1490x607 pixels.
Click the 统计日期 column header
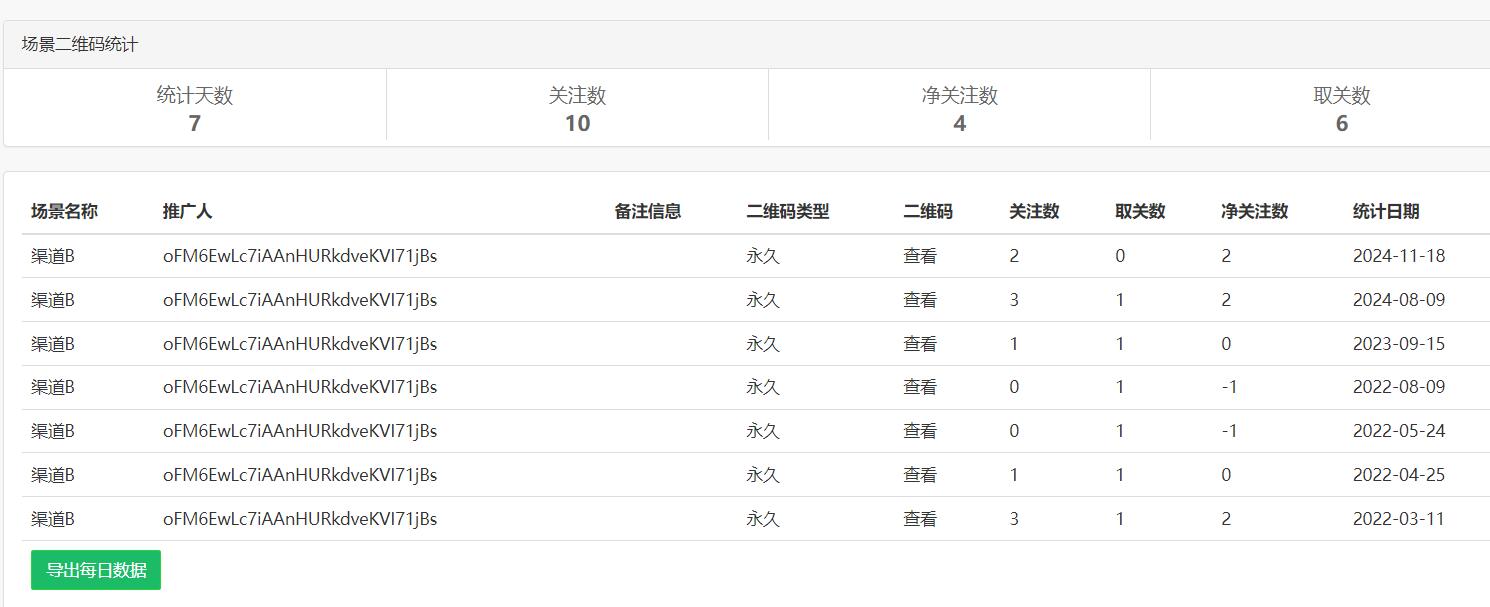tap(1386, 211)
